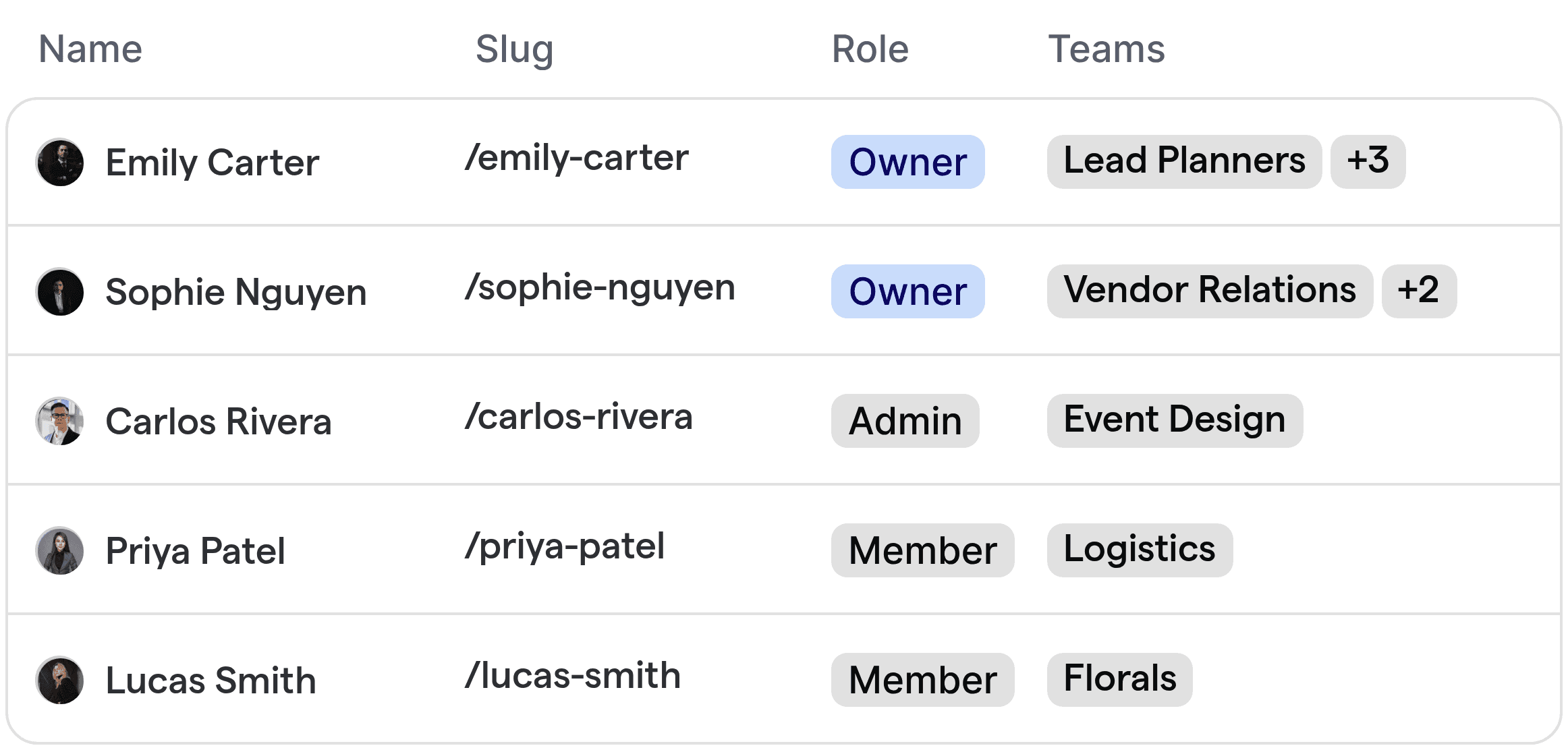The width and height of the screenshot is (1568, 750).
Task: Sort table by the Name column header
Action: [90, 49]
